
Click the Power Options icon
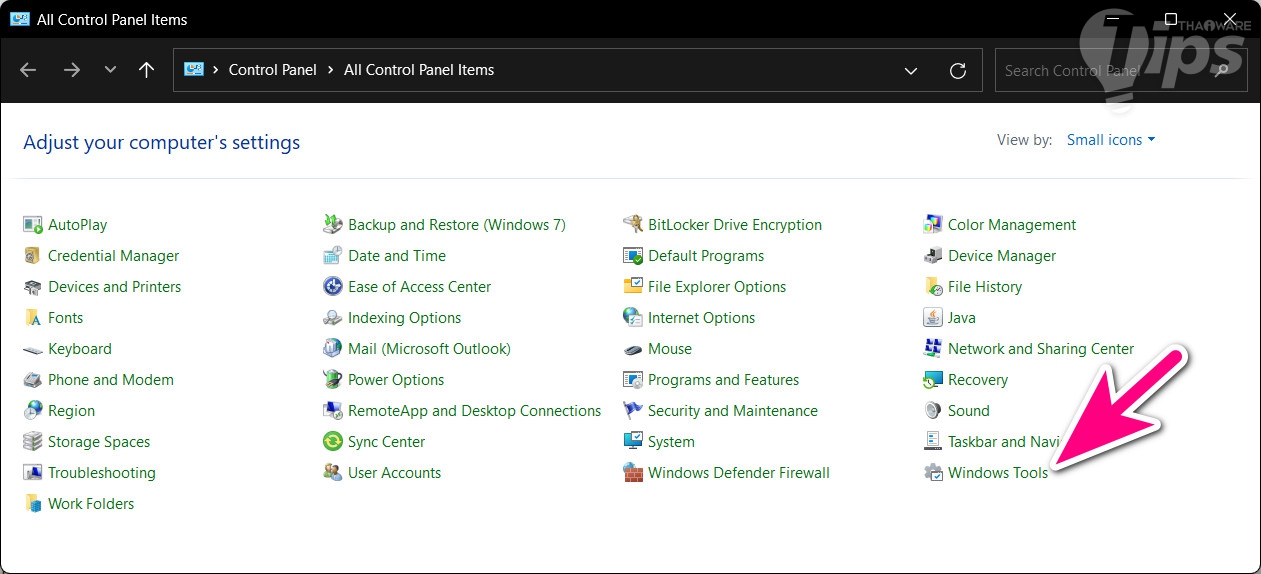tap(332, 380)
